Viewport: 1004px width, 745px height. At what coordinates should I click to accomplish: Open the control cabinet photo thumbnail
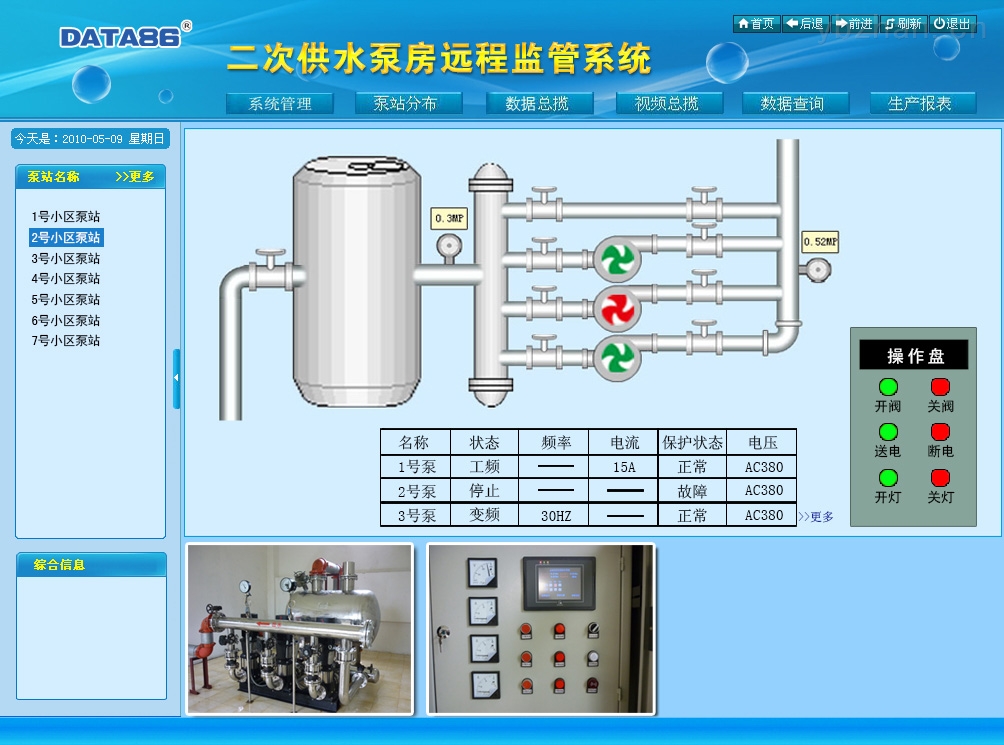541,629
